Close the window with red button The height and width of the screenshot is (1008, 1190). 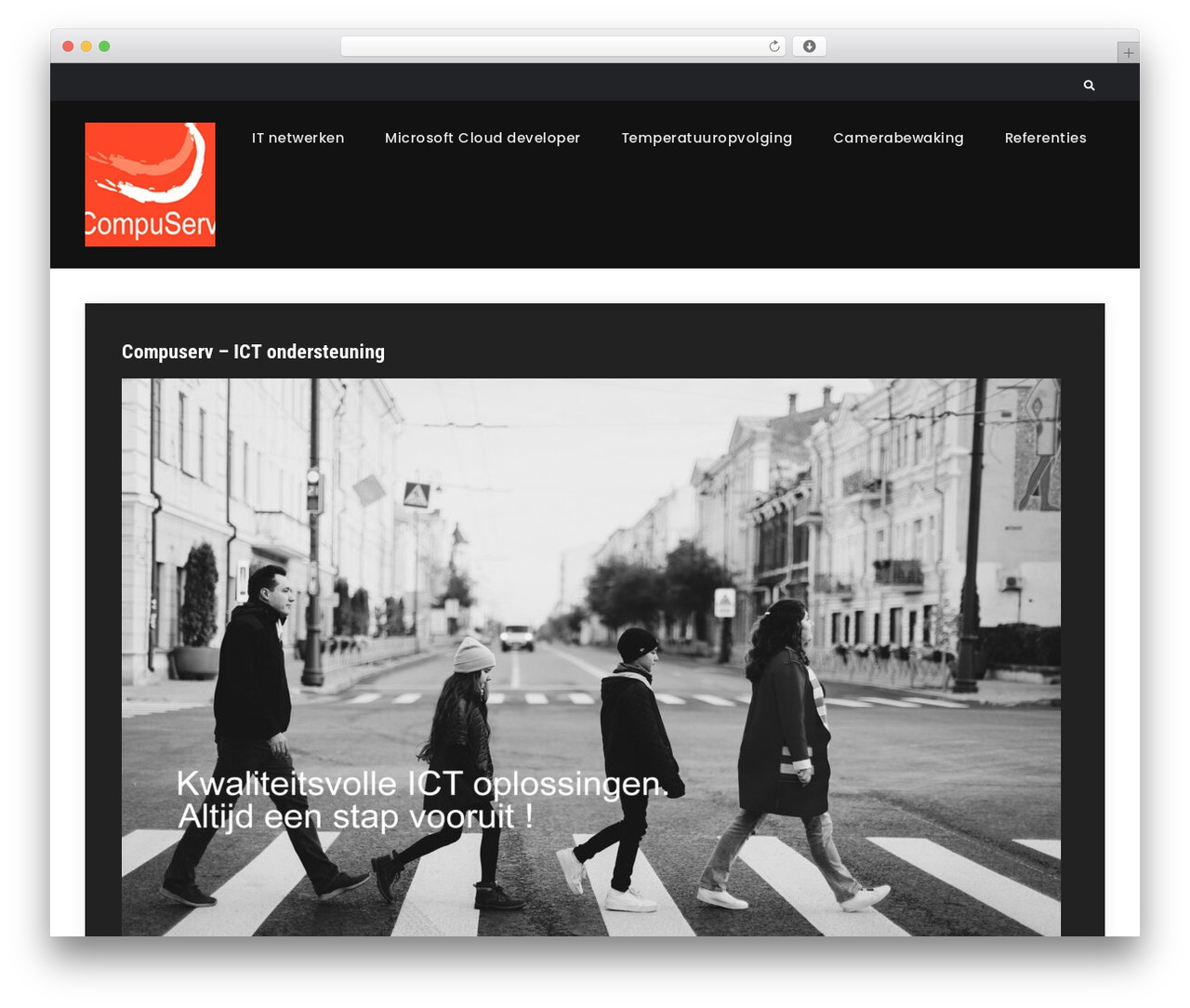pos(68,46)
